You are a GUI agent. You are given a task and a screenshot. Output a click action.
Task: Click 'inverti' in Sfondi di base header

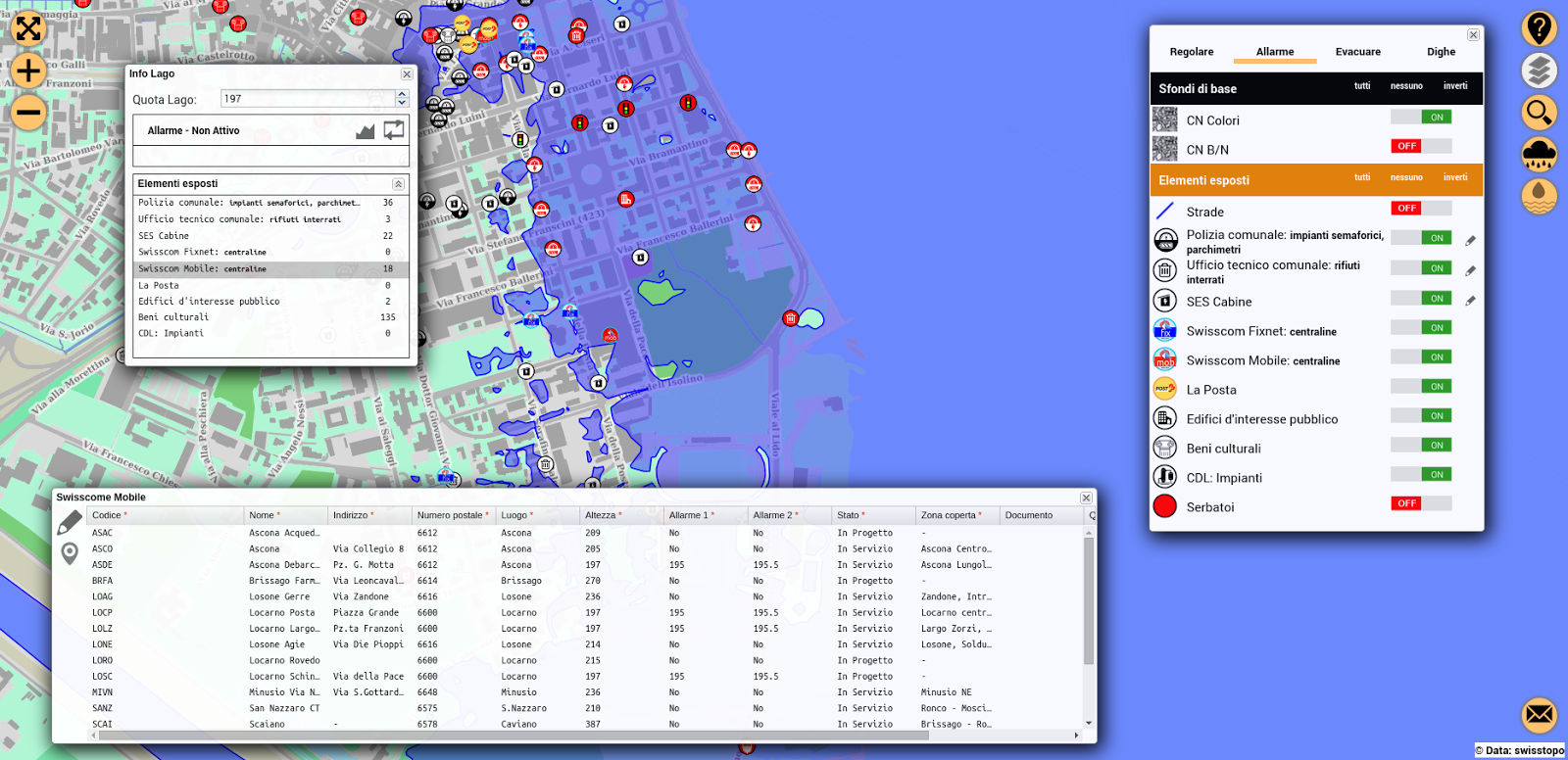pos(1455,86)
